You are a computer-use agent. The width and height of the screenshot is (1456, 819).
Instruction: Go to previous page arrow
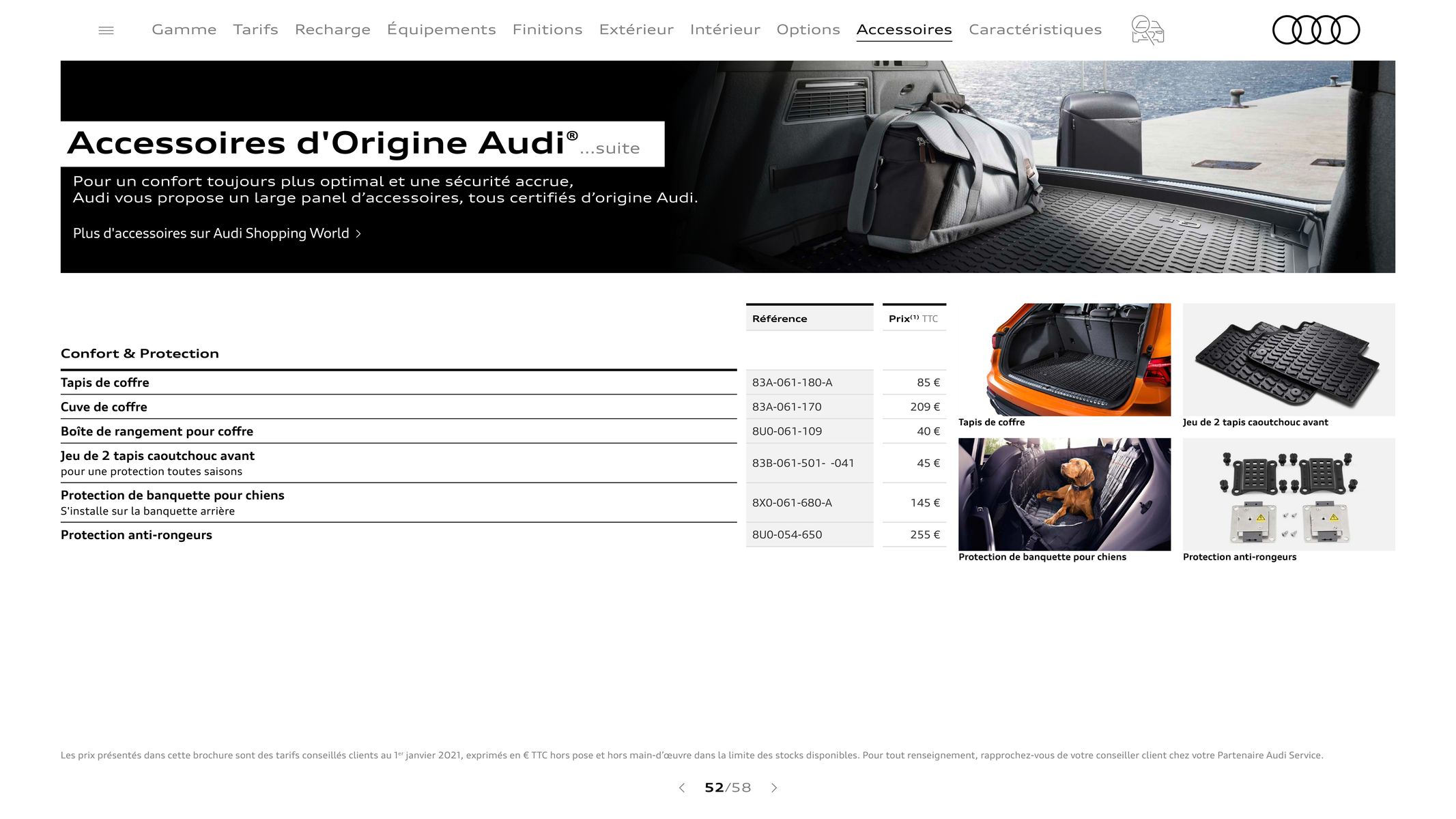681,788
